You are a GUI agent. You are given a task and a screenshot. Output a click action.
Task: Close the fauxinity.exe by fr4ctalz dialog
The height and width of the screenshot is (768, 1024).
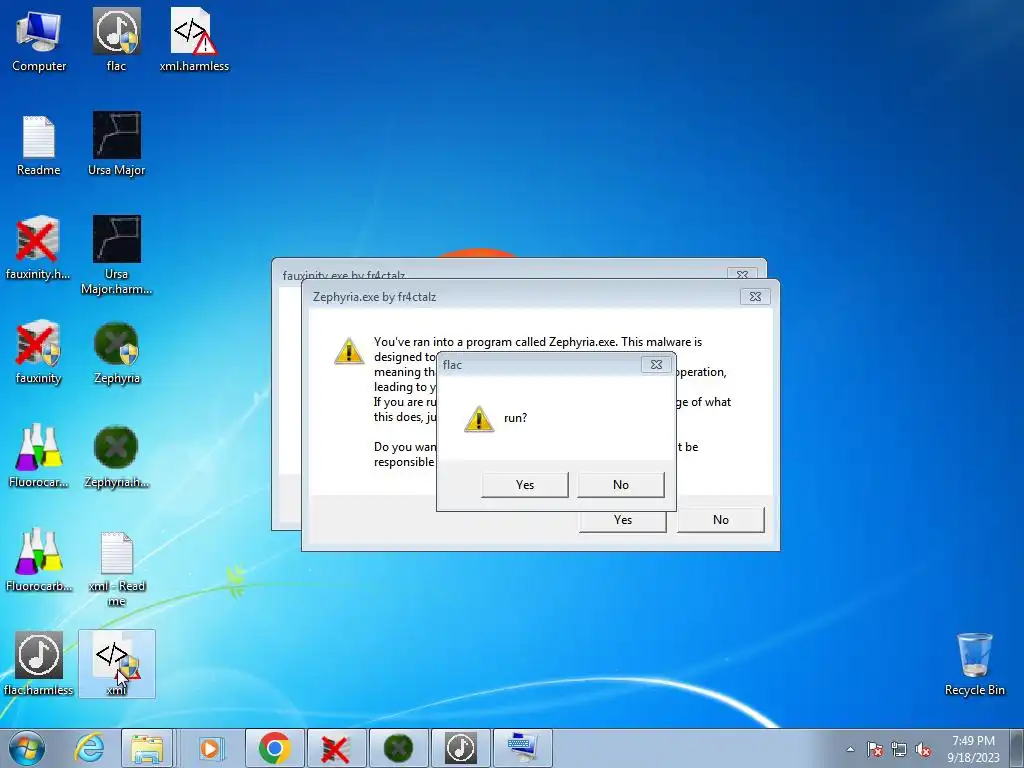point(743,274)
